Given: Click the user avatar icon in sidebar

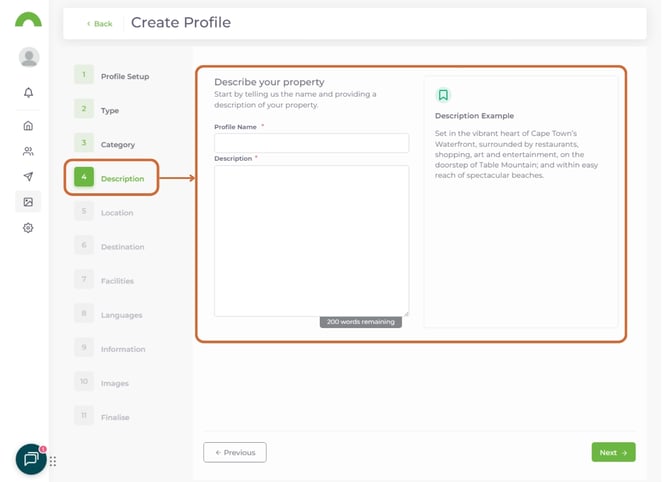Looking at the screenshot, I should [29, 57].
